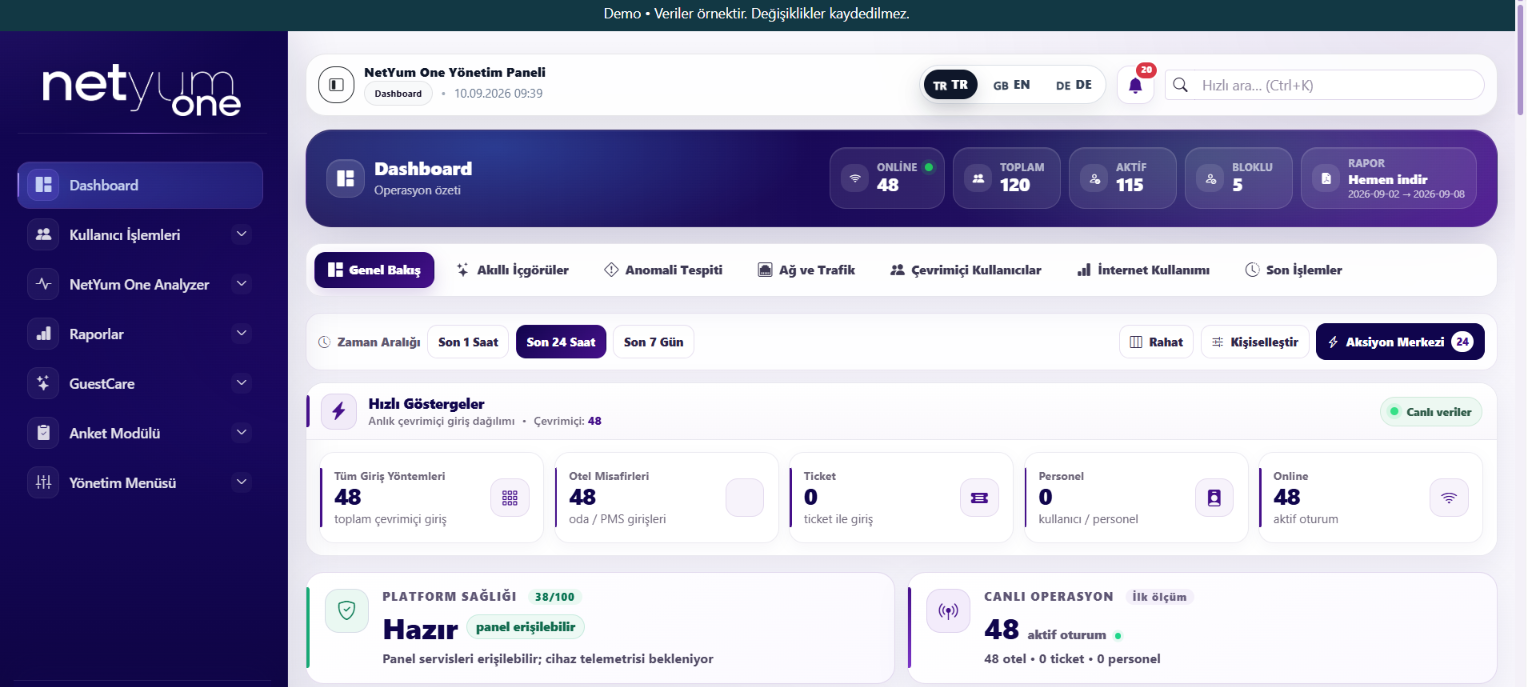Expand the Anket Modülü chevron
The image size is (1528, 687).
[240, 433]
